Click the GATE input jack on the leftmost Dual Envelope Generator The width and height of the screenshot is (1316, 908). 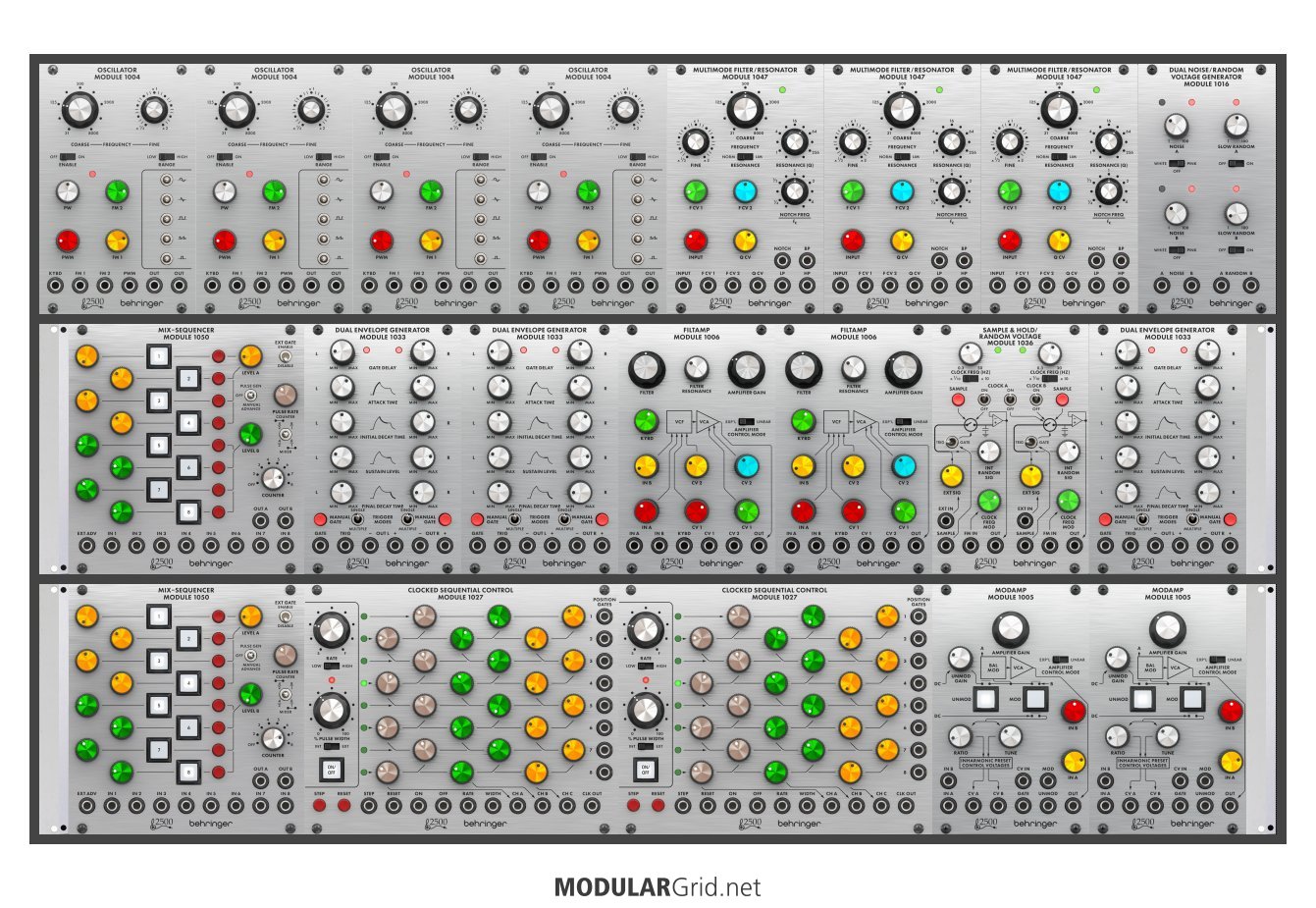(320, 546)
